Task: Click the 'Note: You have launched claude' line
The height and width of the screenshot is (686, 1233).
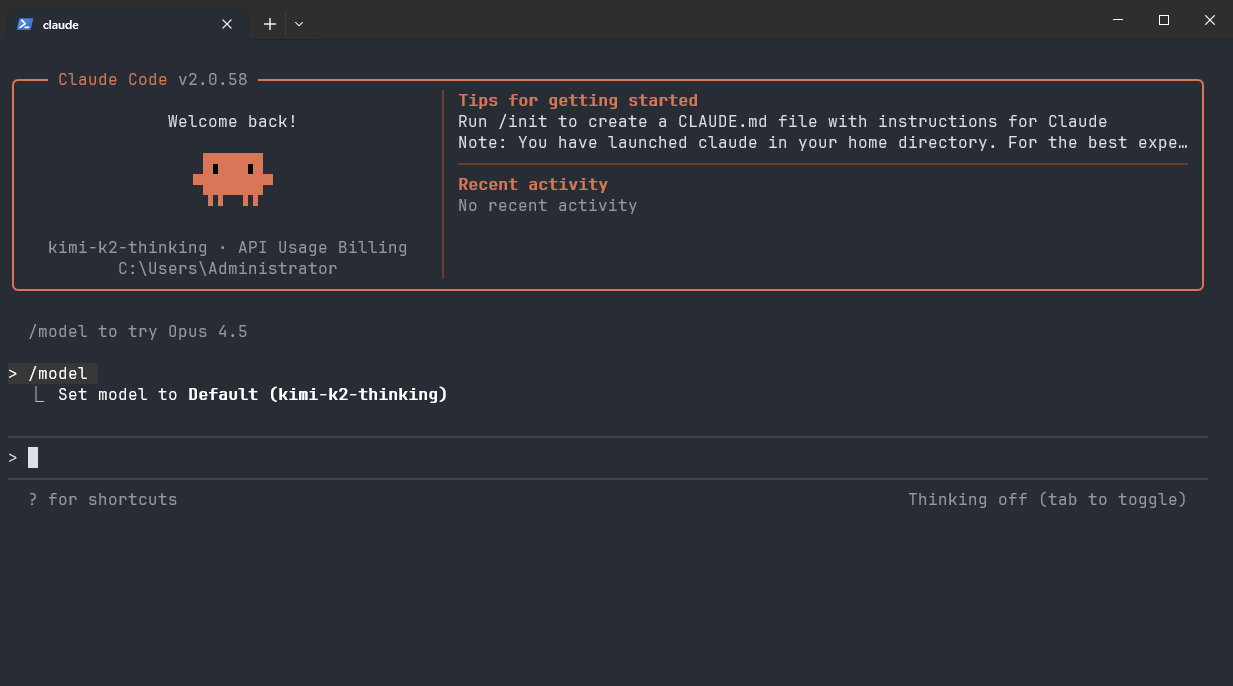Action: (x=823, y=142)
